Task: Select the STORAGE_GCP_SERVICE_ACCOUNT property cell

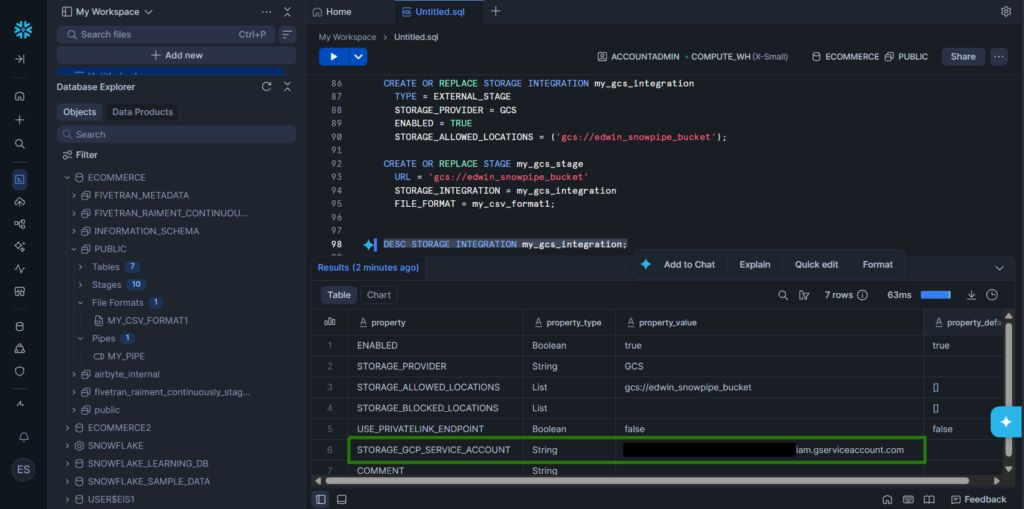Action: click(x=434, y=450)
